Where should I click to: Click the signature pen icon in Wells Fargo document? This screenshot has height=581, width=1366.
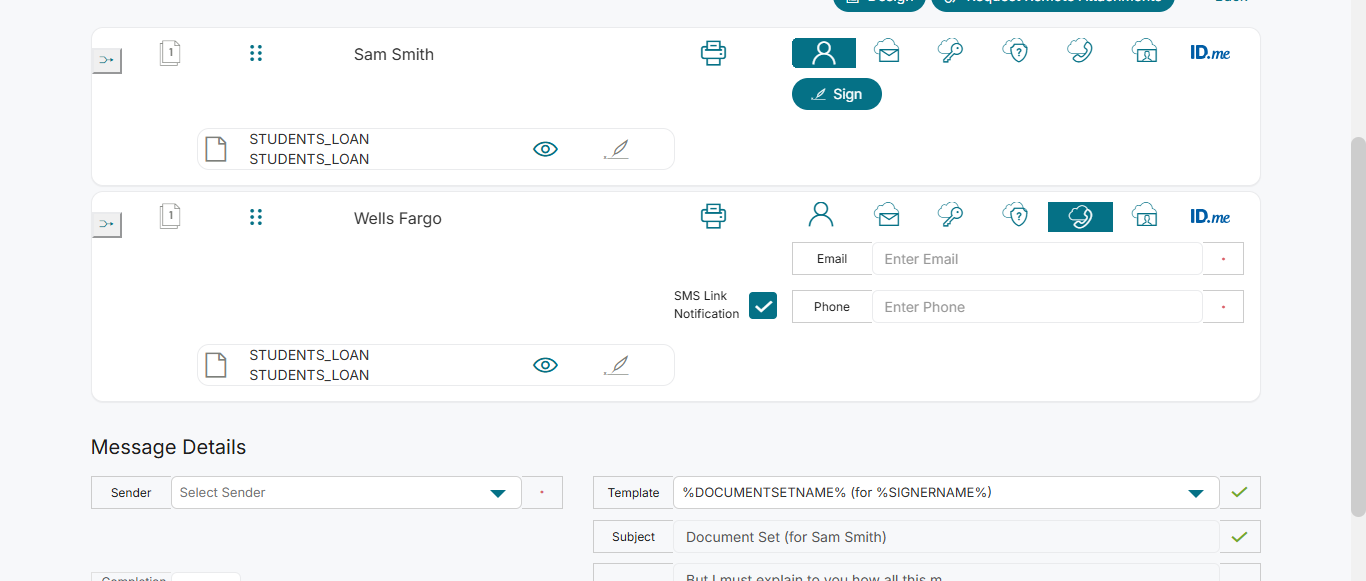click(617, 365)
